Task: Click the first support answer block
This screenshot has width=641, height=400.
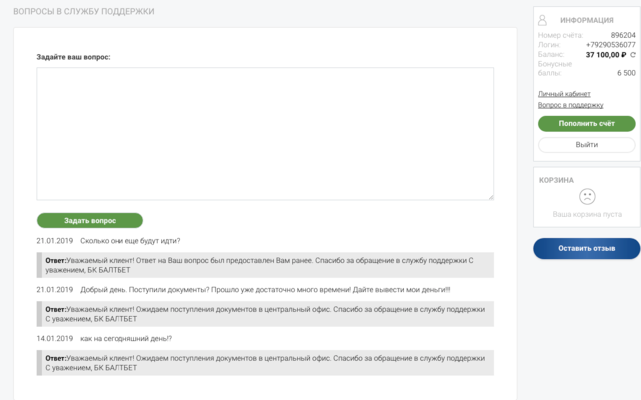Action: pos(265,265)
